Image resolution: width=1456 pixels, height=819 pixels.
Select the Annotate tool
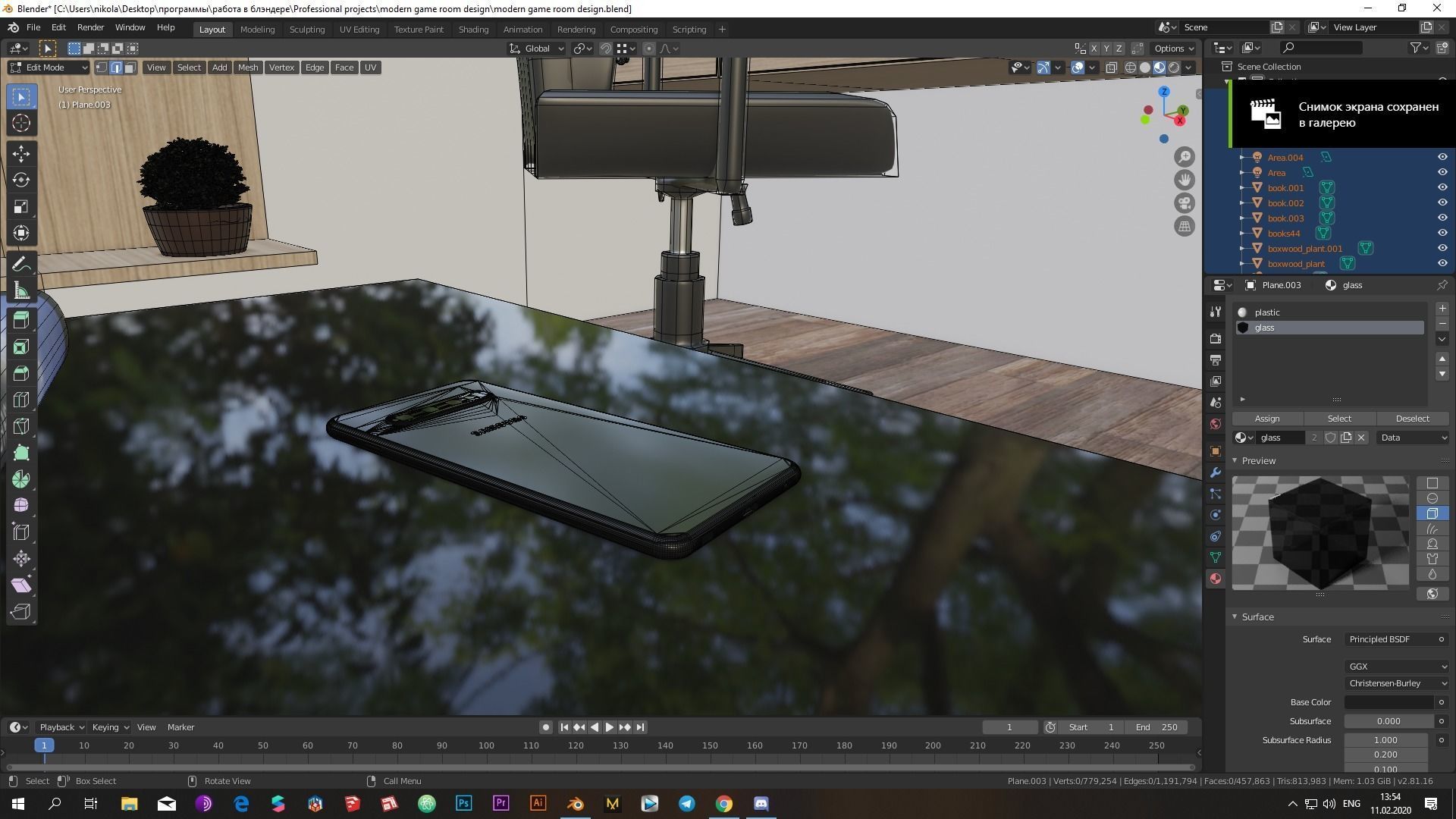[21, 264]
